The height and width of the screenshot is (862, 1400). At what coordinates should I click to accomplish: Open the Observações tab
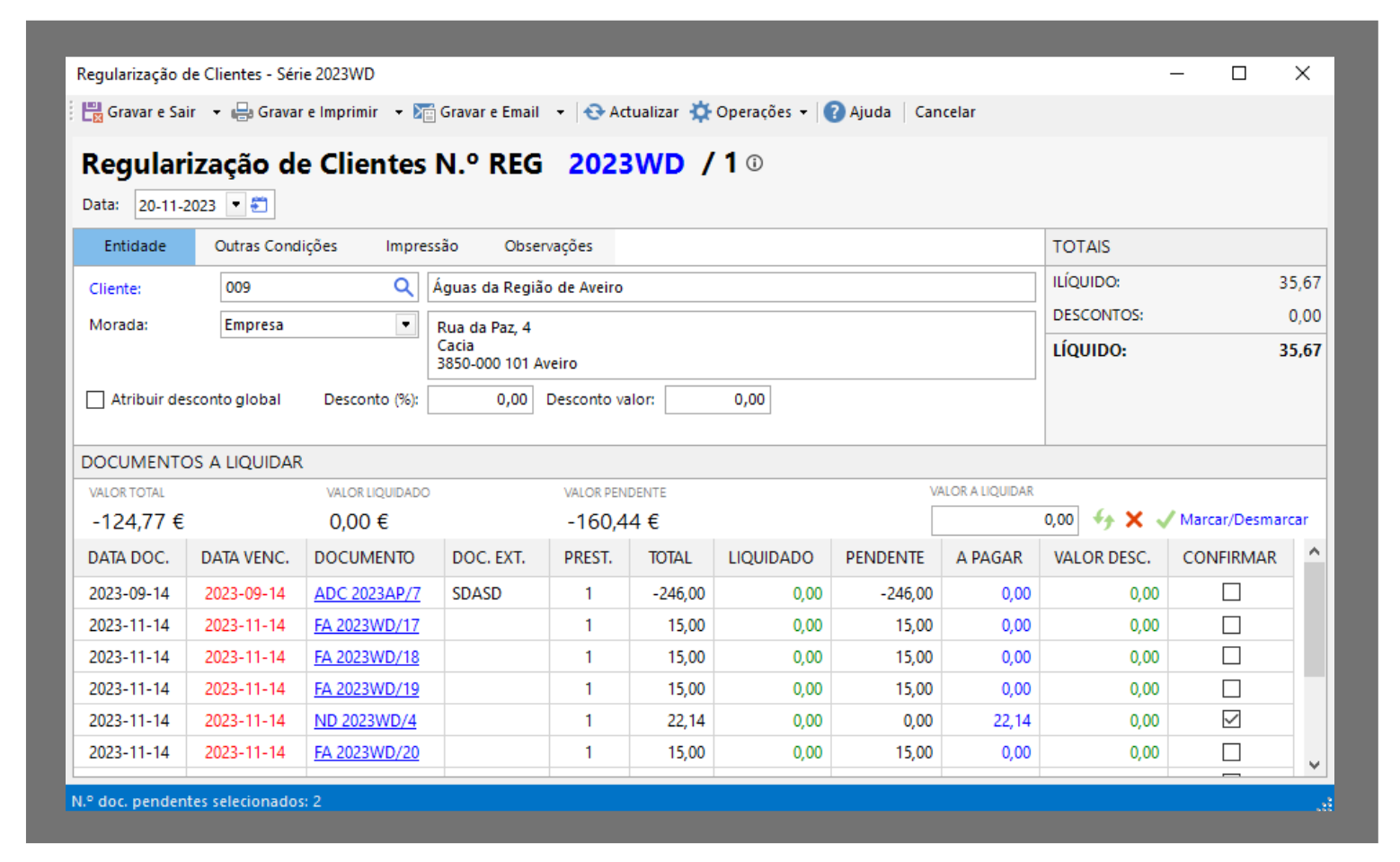pyautogui.click(x=548, y=246)
